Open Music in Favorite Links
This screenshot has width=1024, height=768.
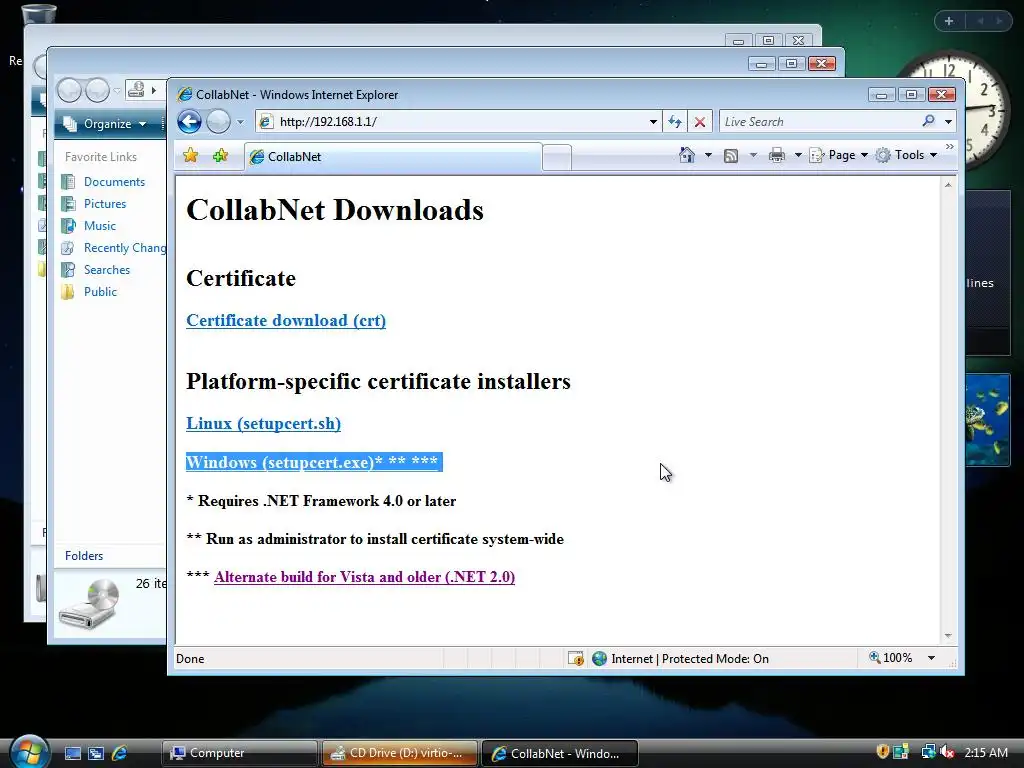pyautogui.click(x=99, y=226)
